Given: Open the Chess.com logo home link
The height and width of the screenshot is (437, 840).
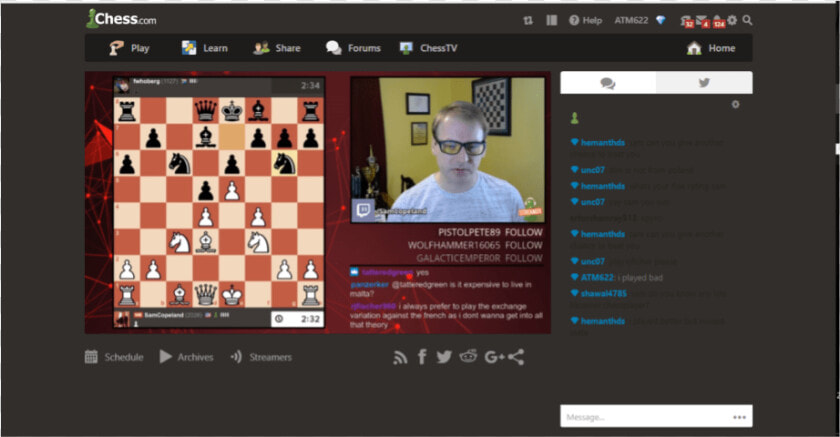Looking at the screenshot, I should click(x=122, y=19).
